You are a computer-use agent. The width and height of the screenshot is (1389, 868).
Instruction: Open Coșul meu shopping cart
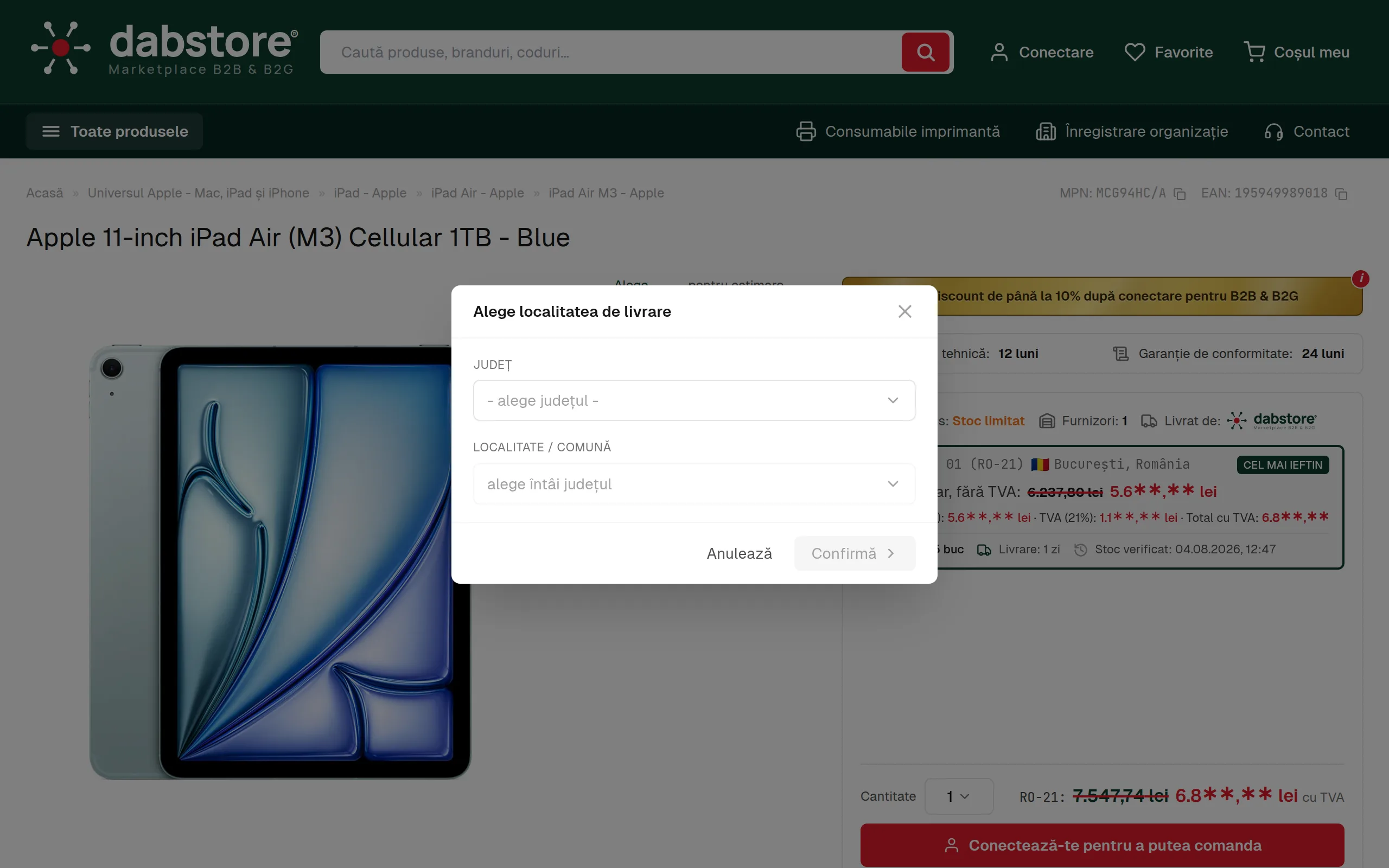(x=1297, y=52)
